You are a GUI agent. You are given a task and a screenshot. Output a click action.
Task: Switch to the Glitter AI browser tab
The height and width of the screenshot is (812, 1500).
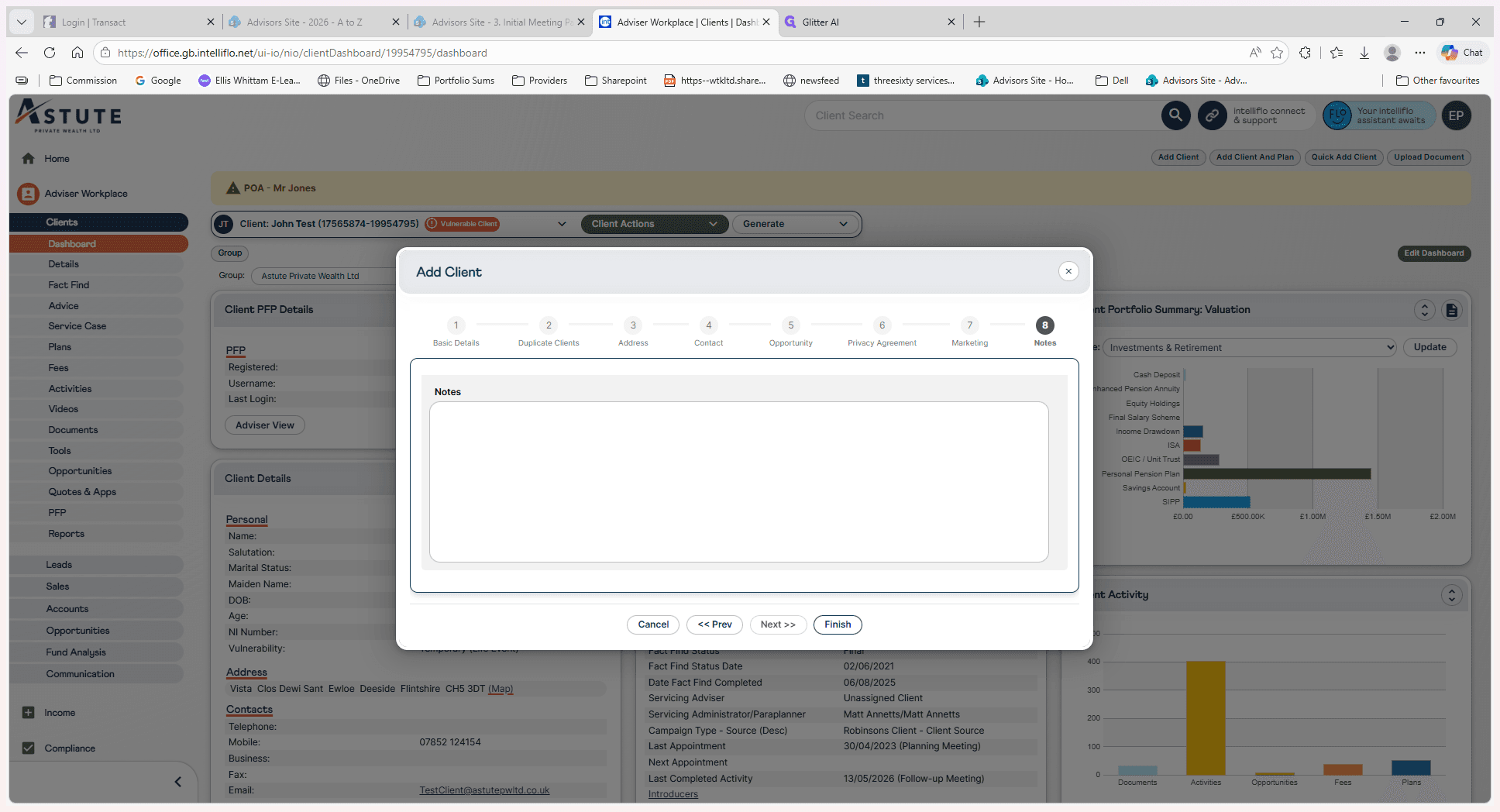click(x=871, y=22)
